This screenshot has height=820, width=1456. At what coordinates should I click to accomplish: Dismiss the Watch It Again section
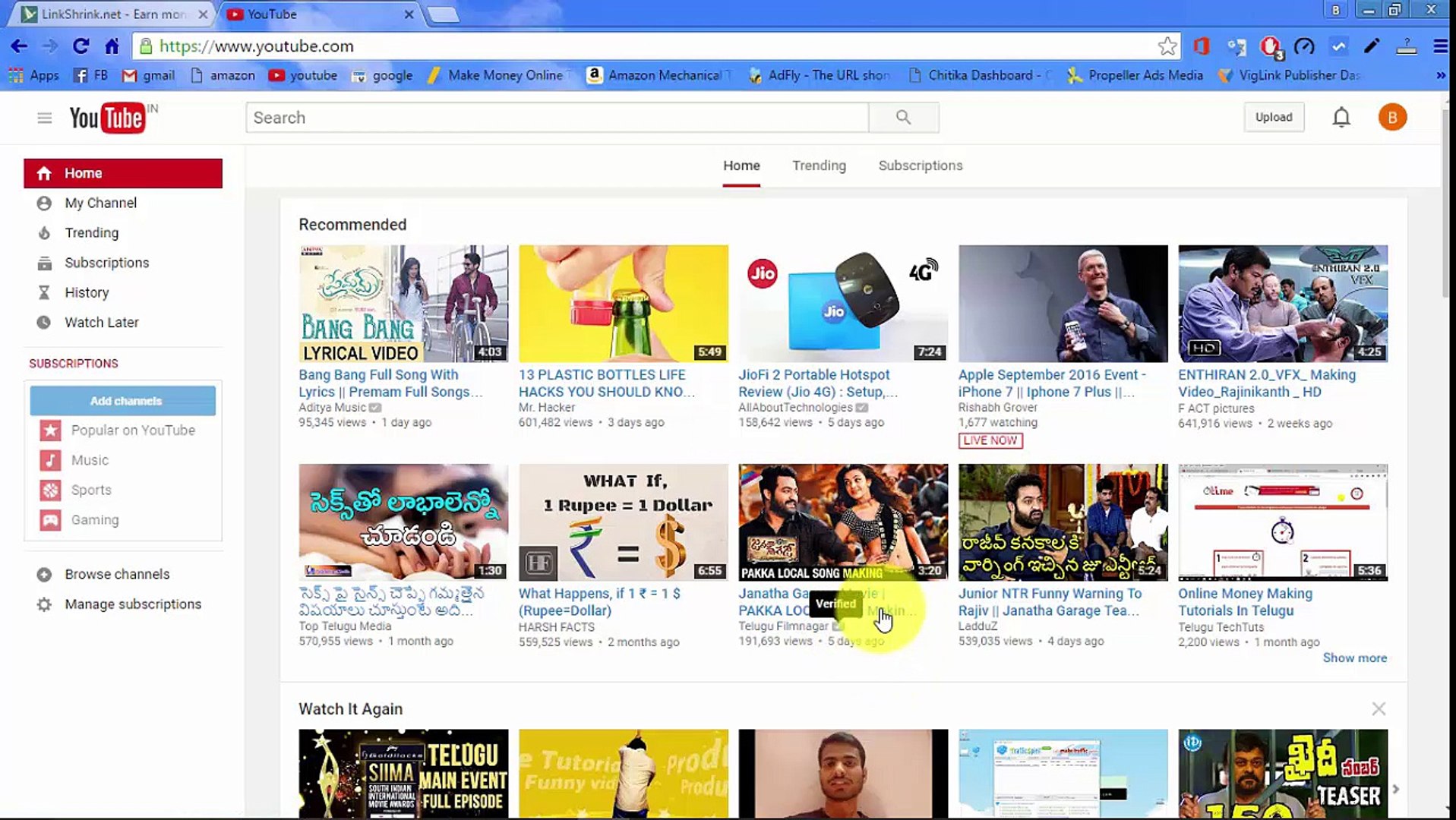click(1379, 708)
